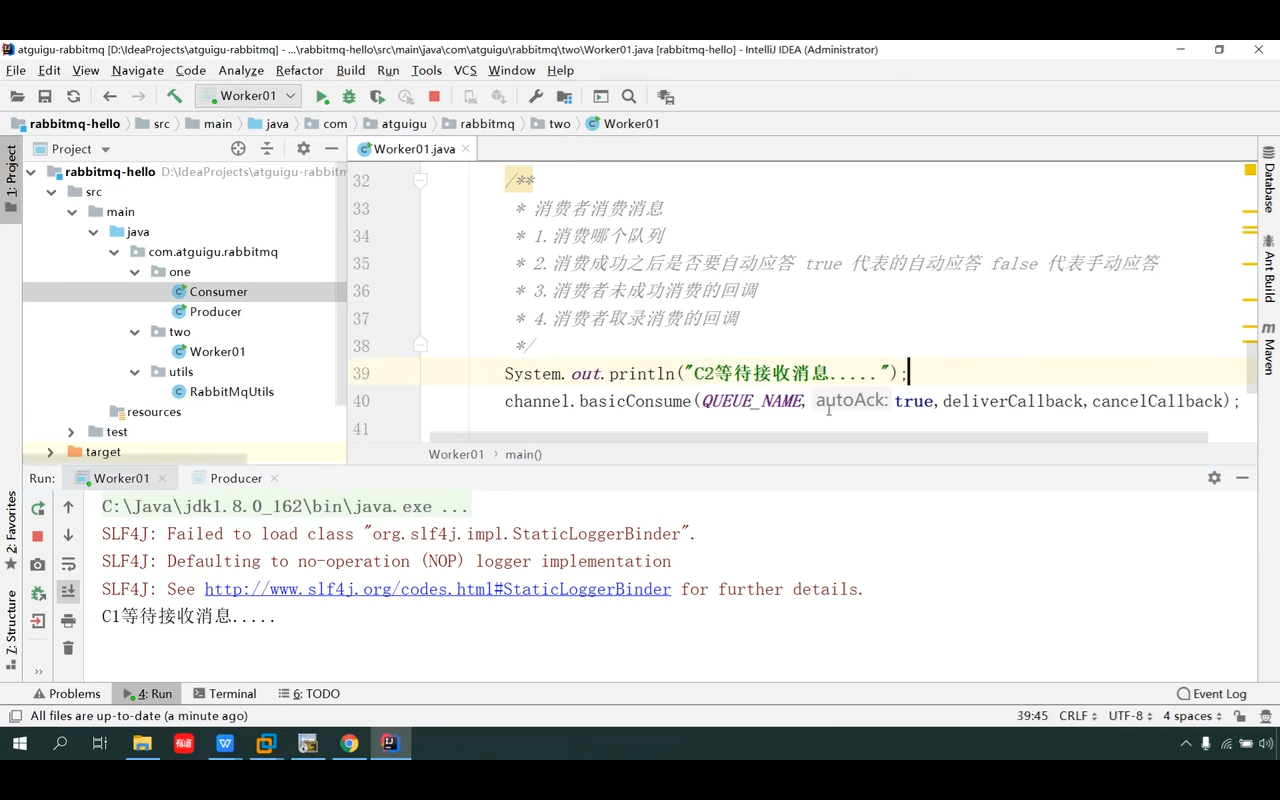Viewport: 1280px width, 800px height.
Task: Collapse all in Project panel
Action: (x=267, y=149)
